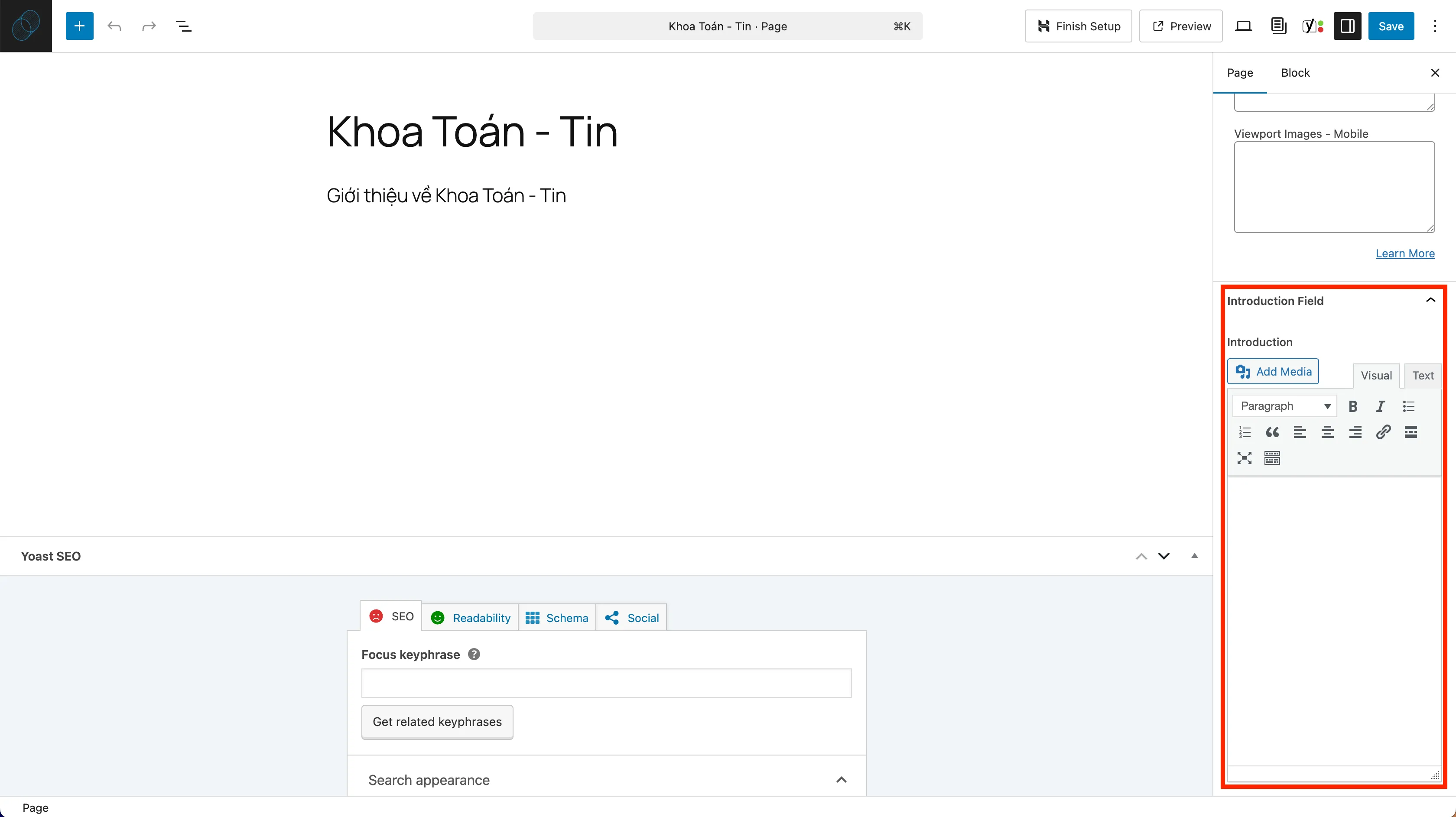The image size is (1456, 817).
Task: Open the Document Overview list
Action: pyautogui.click(x=184, y=26)
